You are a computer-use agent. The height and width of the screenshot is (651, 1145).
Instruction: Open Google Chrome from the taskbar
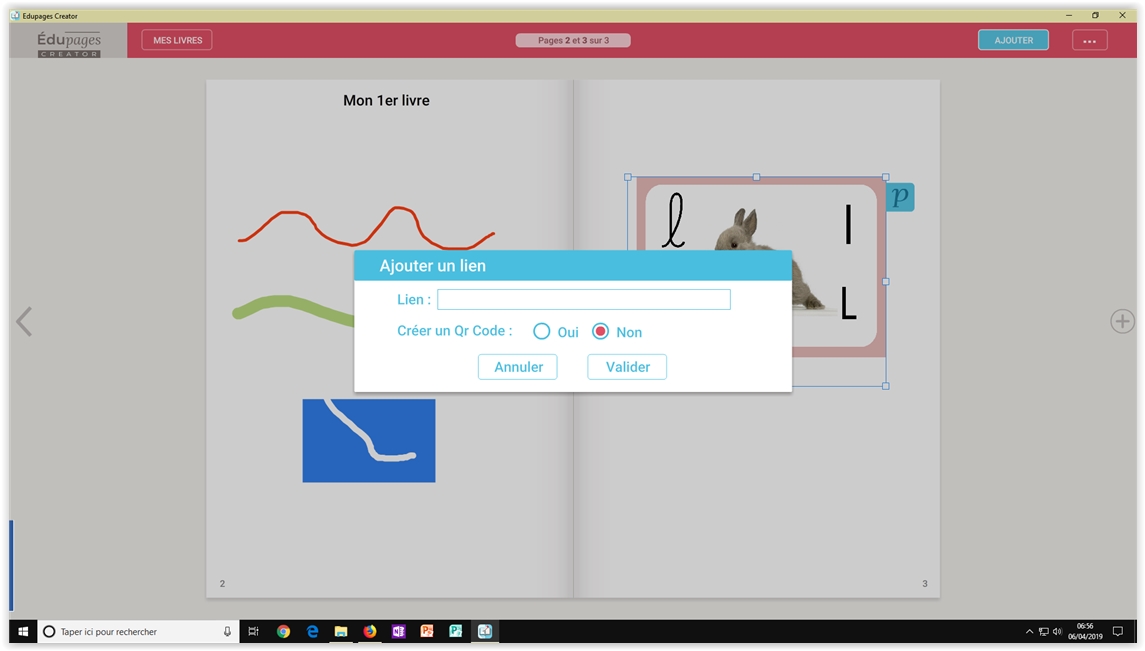coord(284,632)
